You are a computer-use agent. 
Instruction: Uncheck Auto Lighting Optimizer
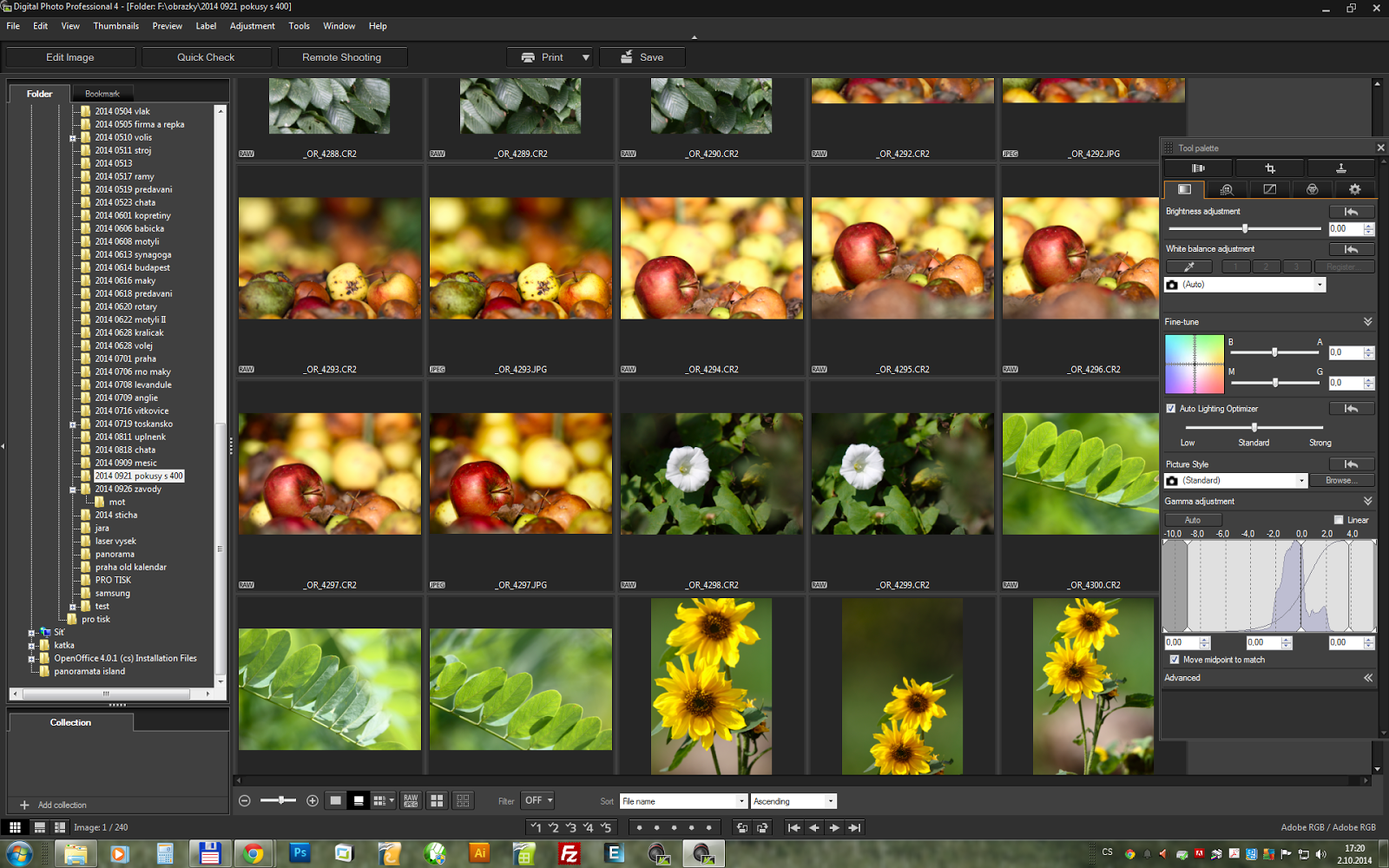point(1171,409)
